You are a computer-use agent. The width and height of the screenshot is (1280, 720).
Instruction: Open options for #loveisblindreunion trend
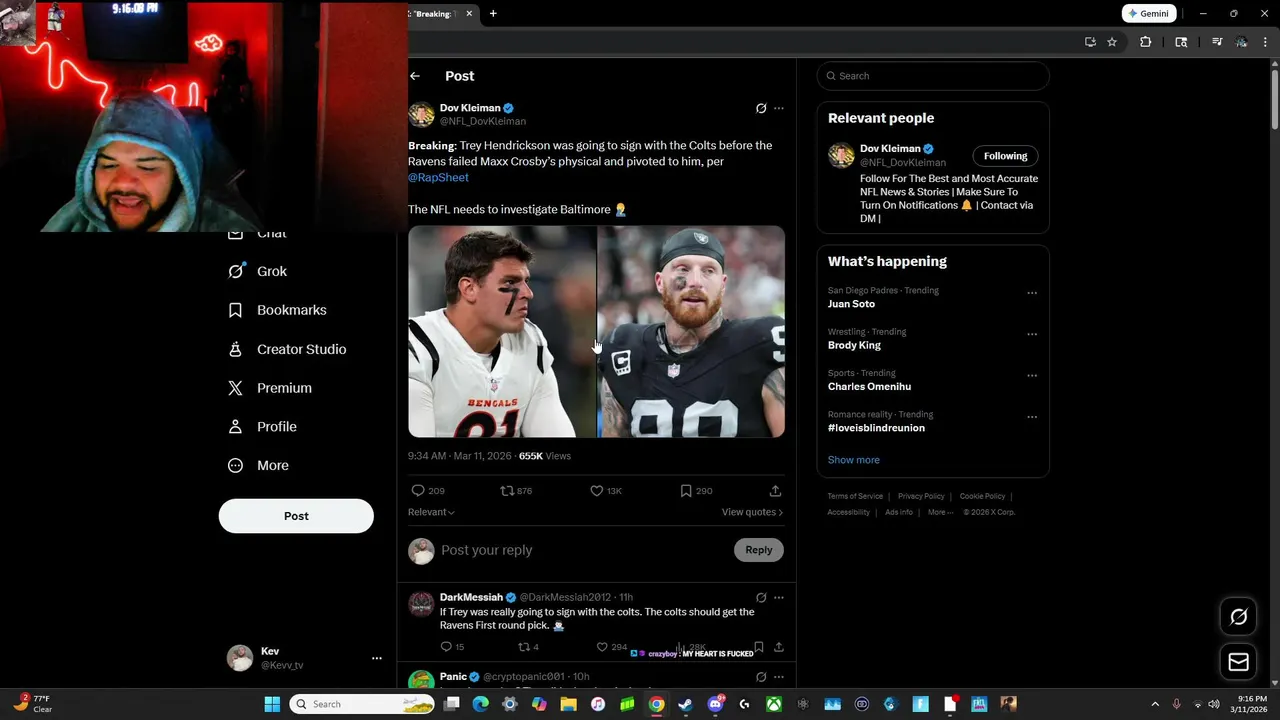[x=1032, y=417]
